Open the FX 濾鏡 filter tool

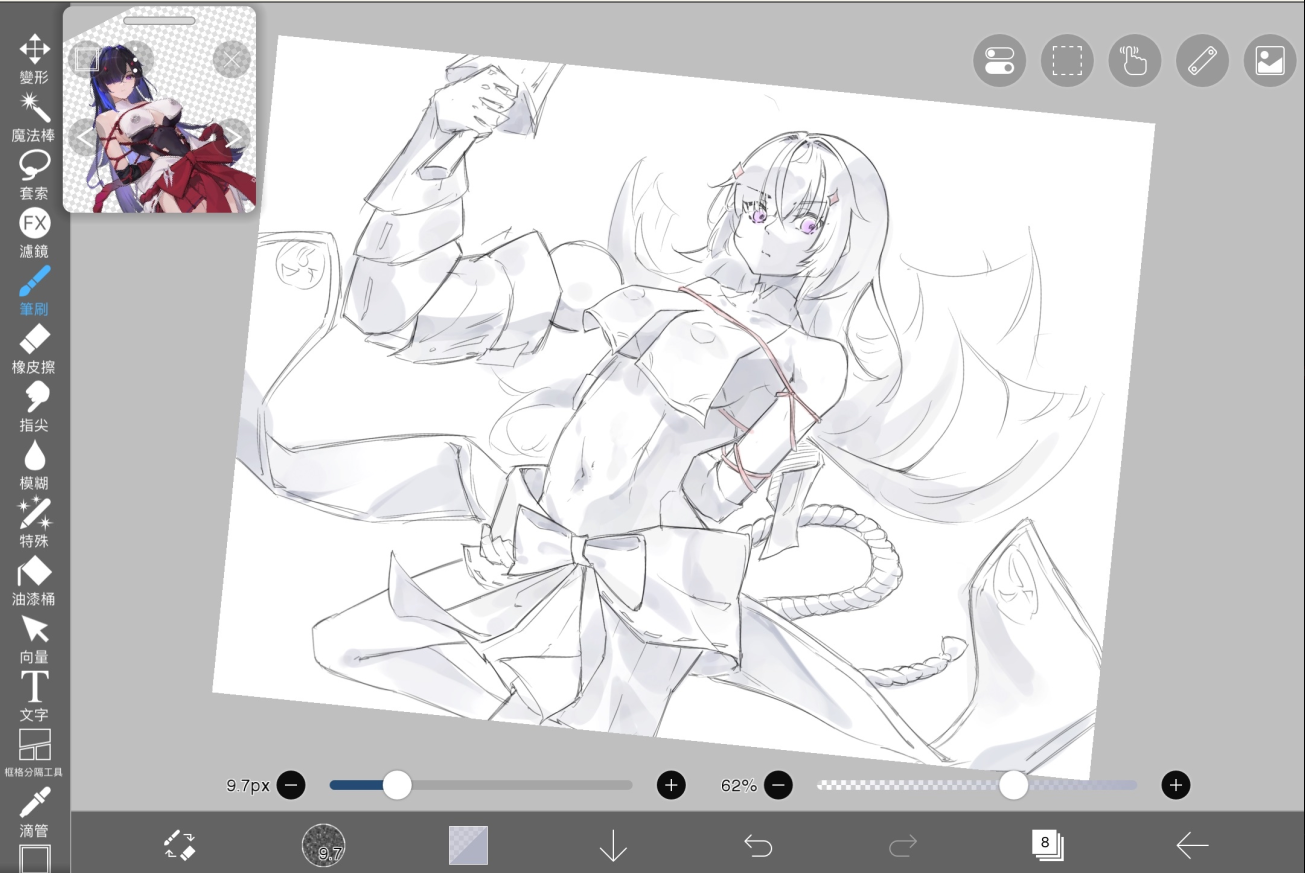34,233
